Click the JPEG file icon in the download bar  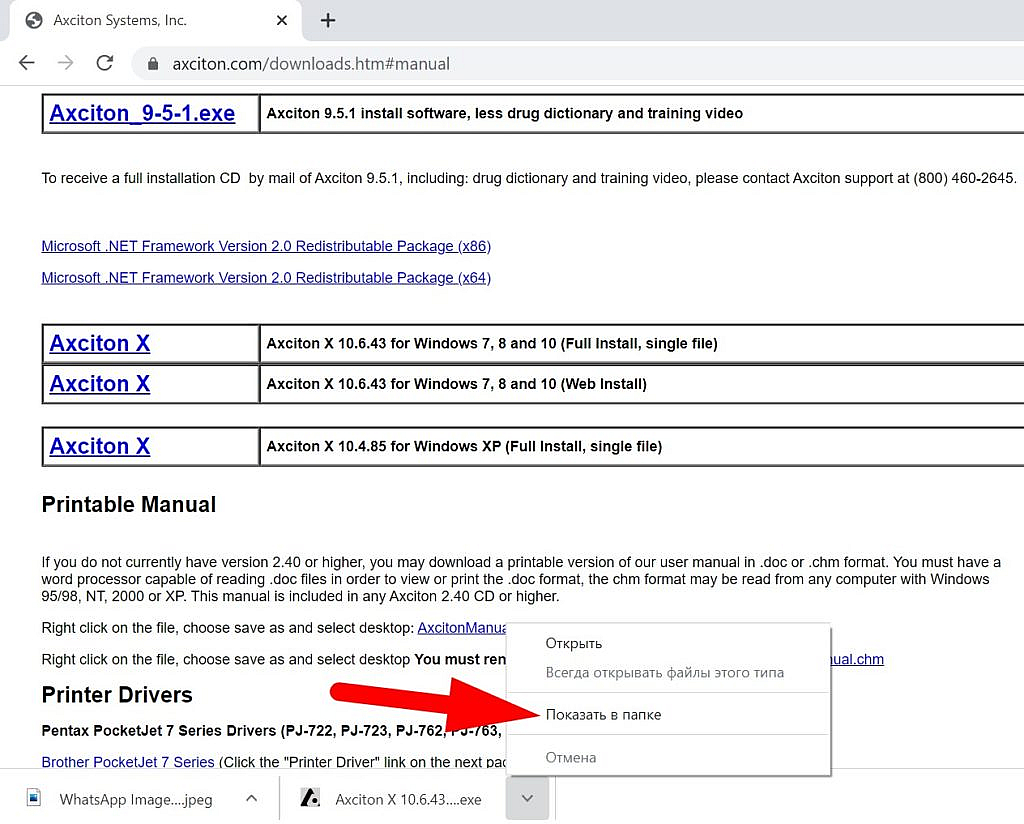point(34,797)
